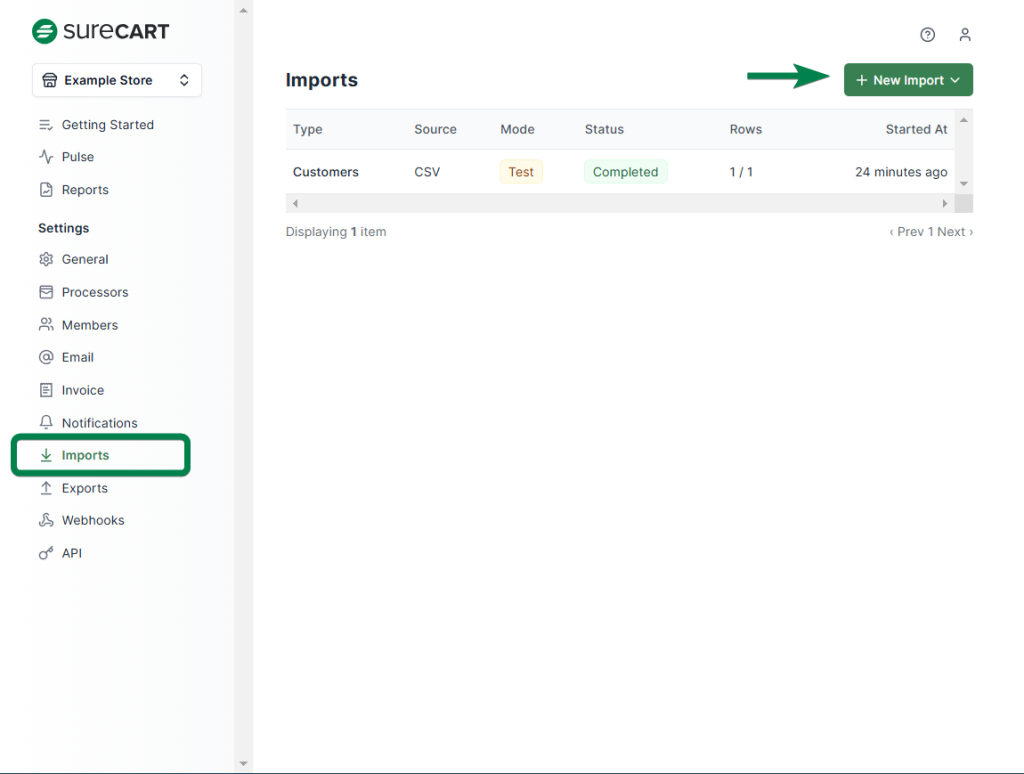Image resolution: width=1024 pixels, height=774 pixels.
Task: Click the SureCart logo
Action: 101,31
